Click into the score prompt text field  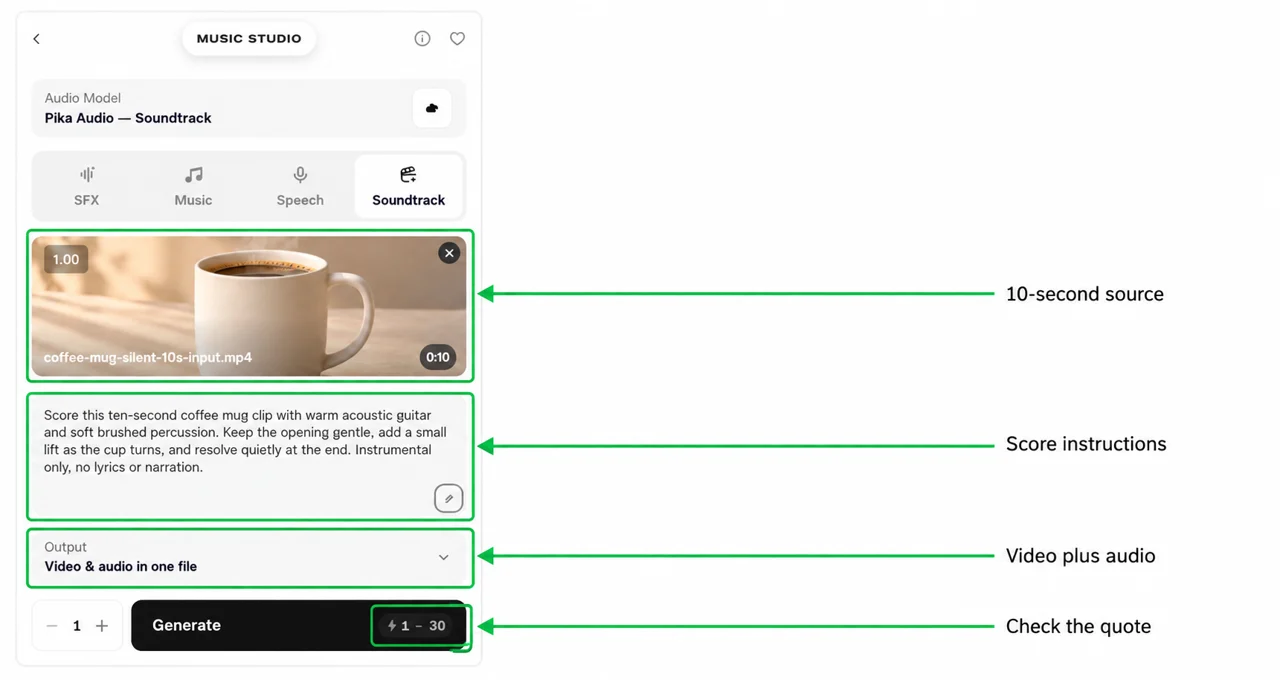pyautogui.click(x=249, y=456)
